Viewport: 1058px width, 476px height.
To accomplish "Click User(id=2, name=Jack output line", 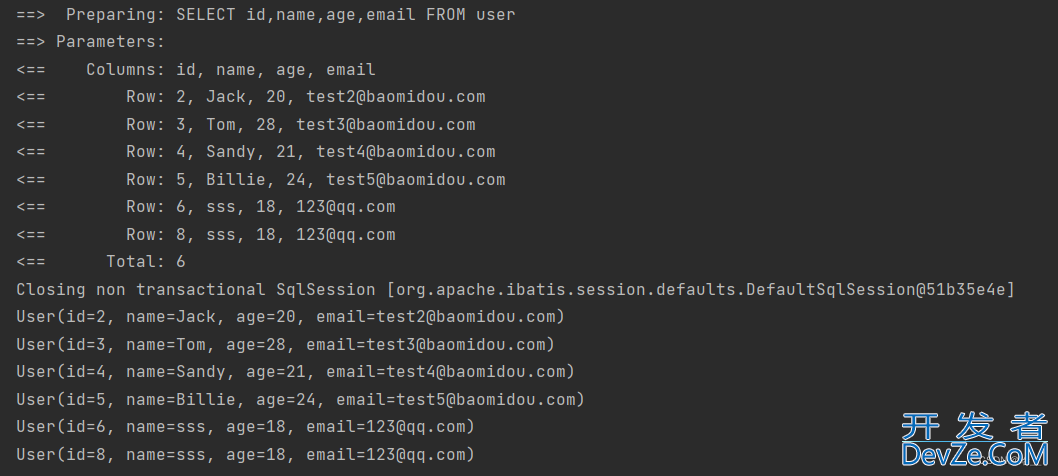I will (x=290, y=317).
